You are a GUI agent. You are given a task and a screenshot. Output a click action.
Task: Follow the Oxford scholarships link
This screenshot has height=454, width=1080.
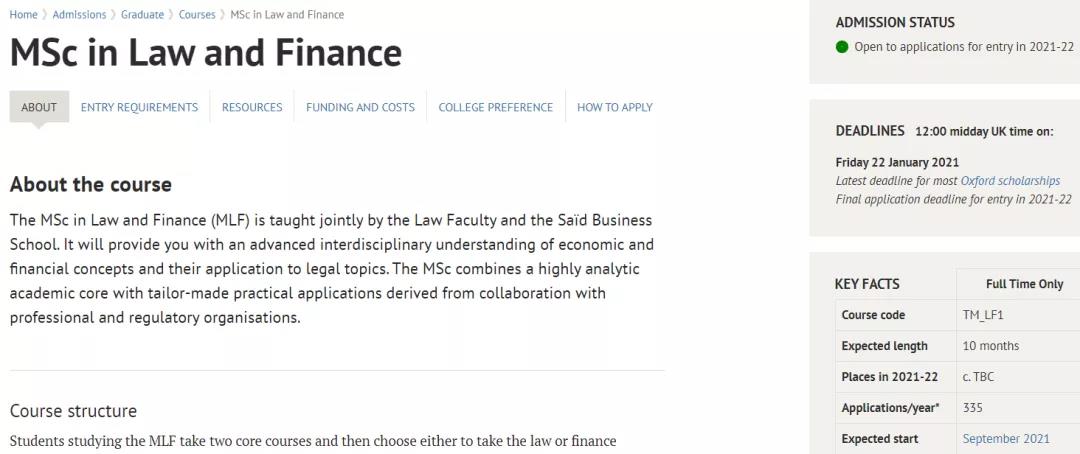point(1010,181)
